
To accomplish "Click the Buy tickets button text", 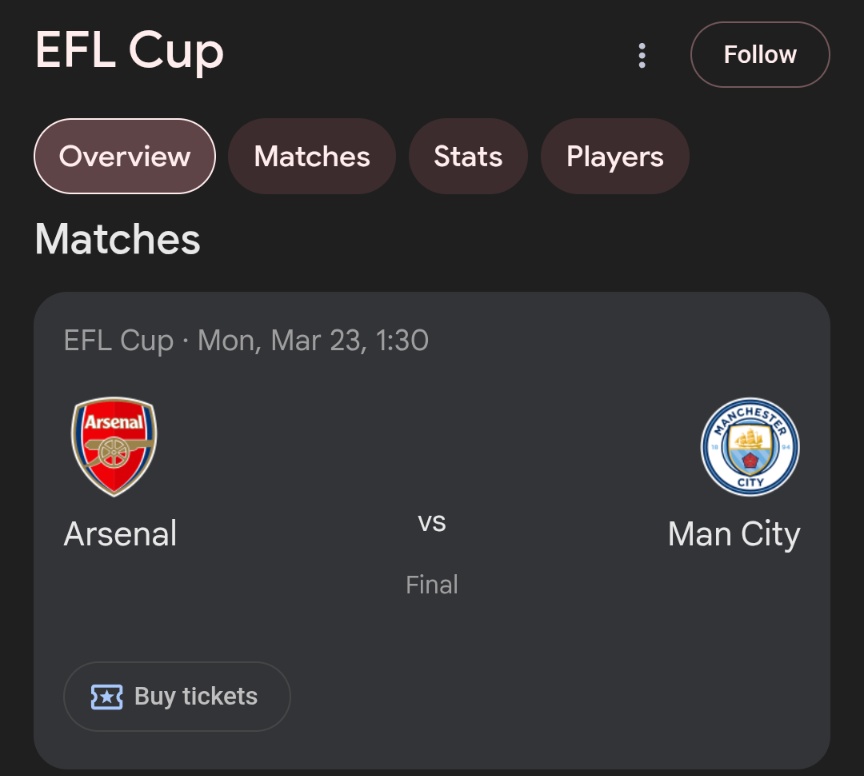I will pyautogui.click(x=196, y=697).
